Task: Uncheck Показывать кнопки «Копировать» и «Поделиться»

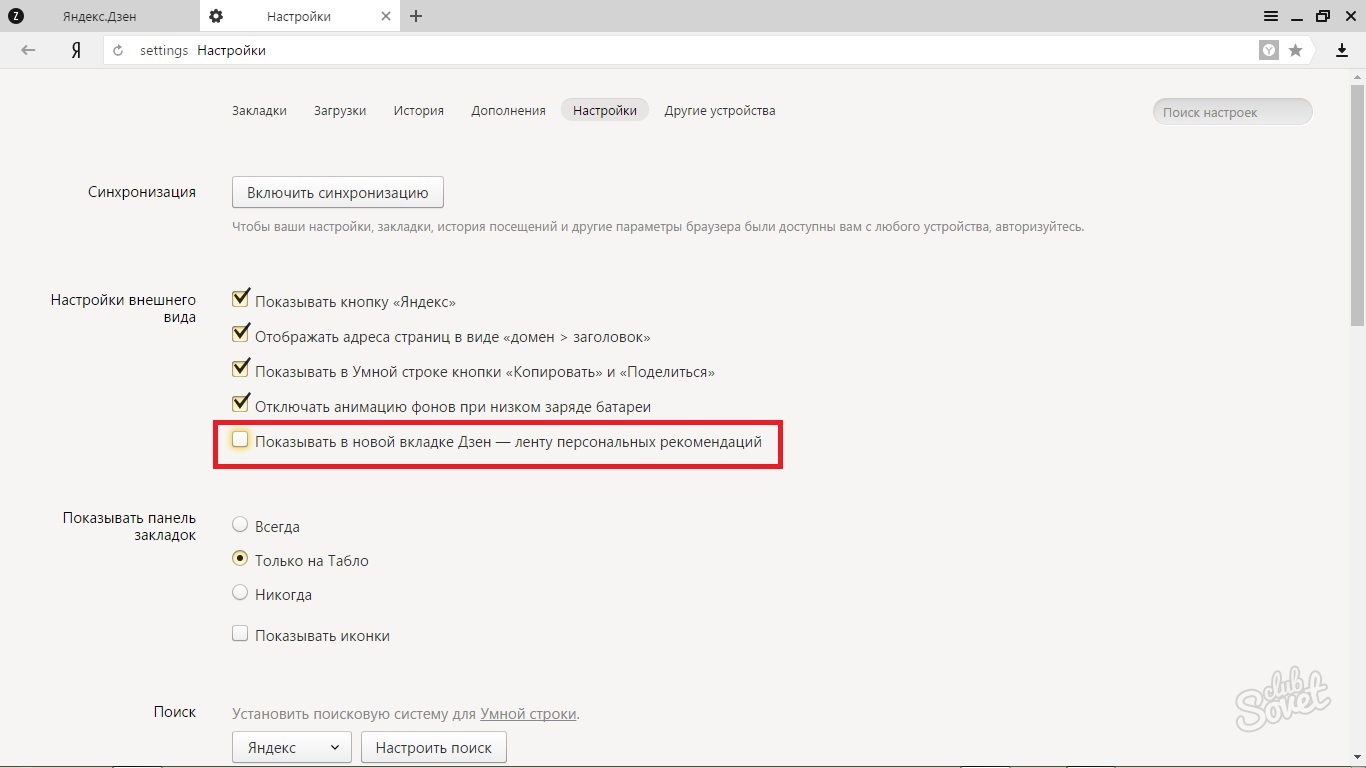Action: (240, 368)
